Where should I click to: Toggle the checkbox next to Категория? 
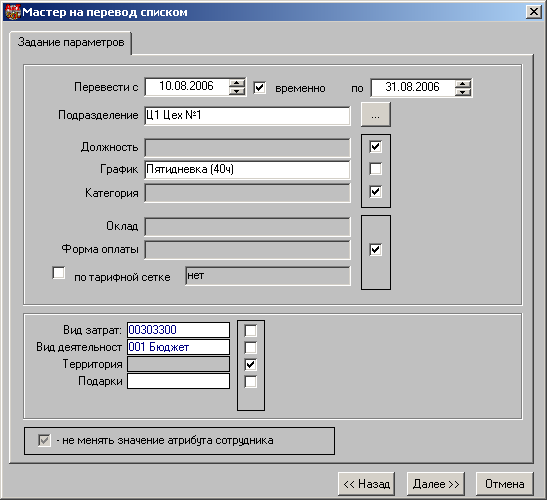[x=375, y=192]
